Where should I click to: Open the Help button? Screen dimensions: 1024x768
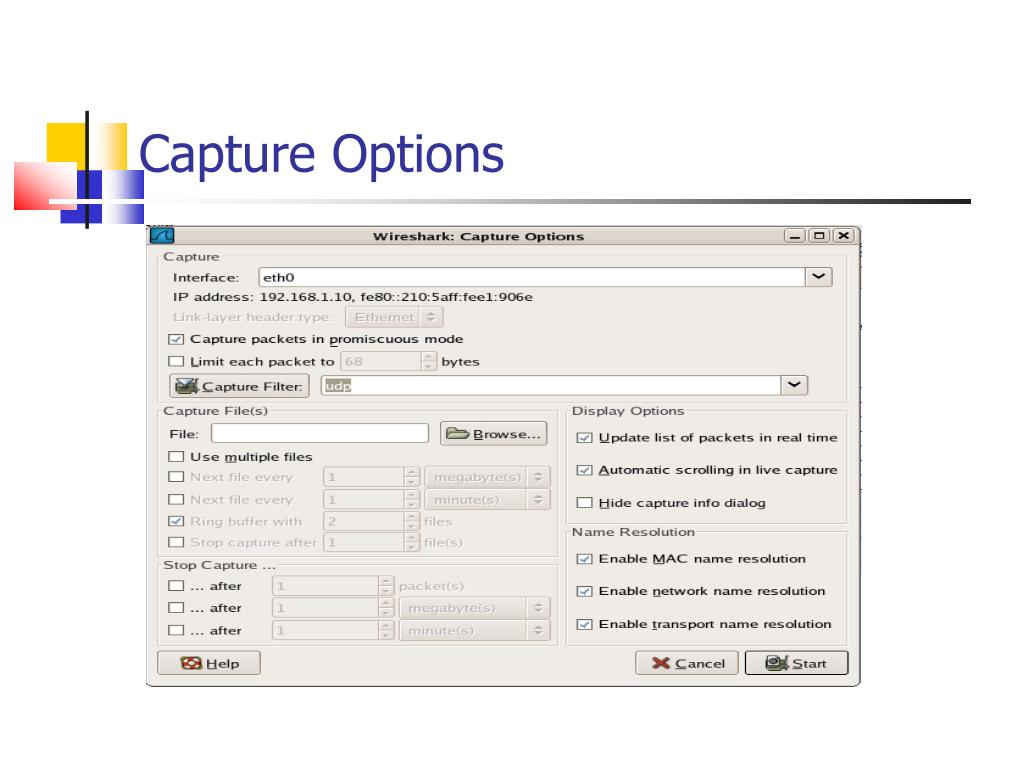pos(209,663)
